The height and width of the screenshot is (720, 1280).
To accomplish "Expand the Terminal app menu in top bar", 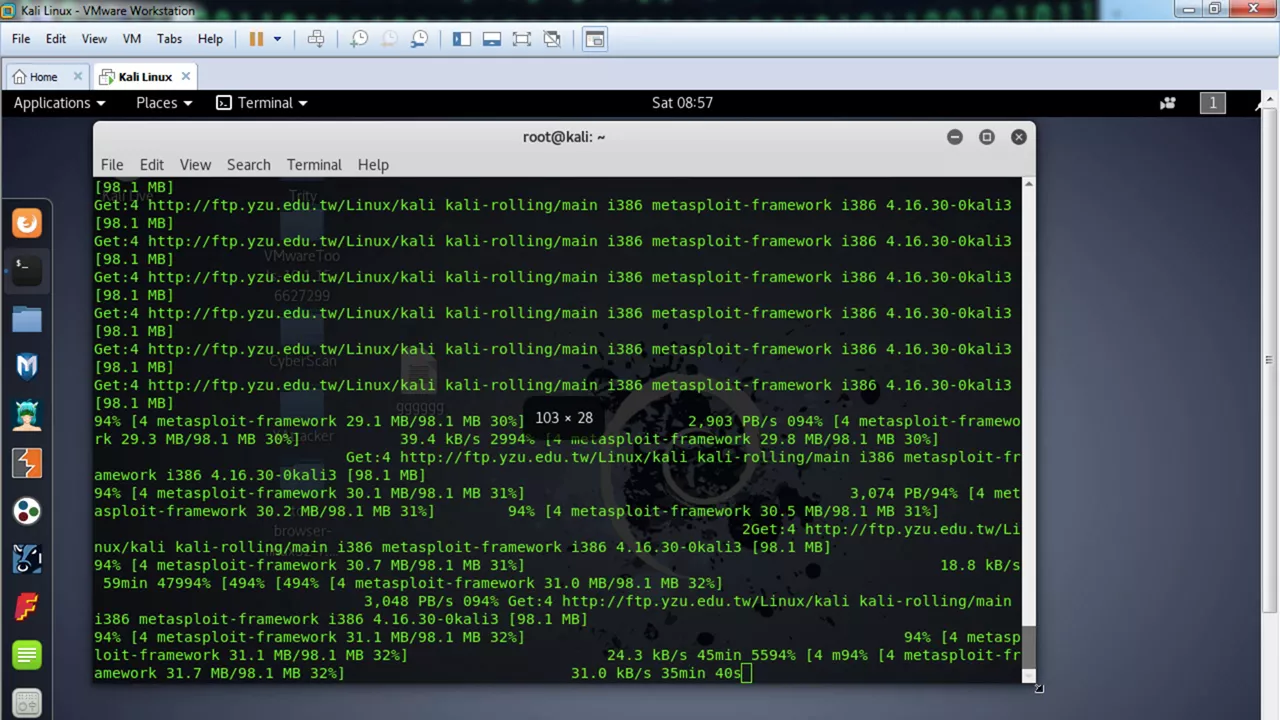I will pos(262,102).
